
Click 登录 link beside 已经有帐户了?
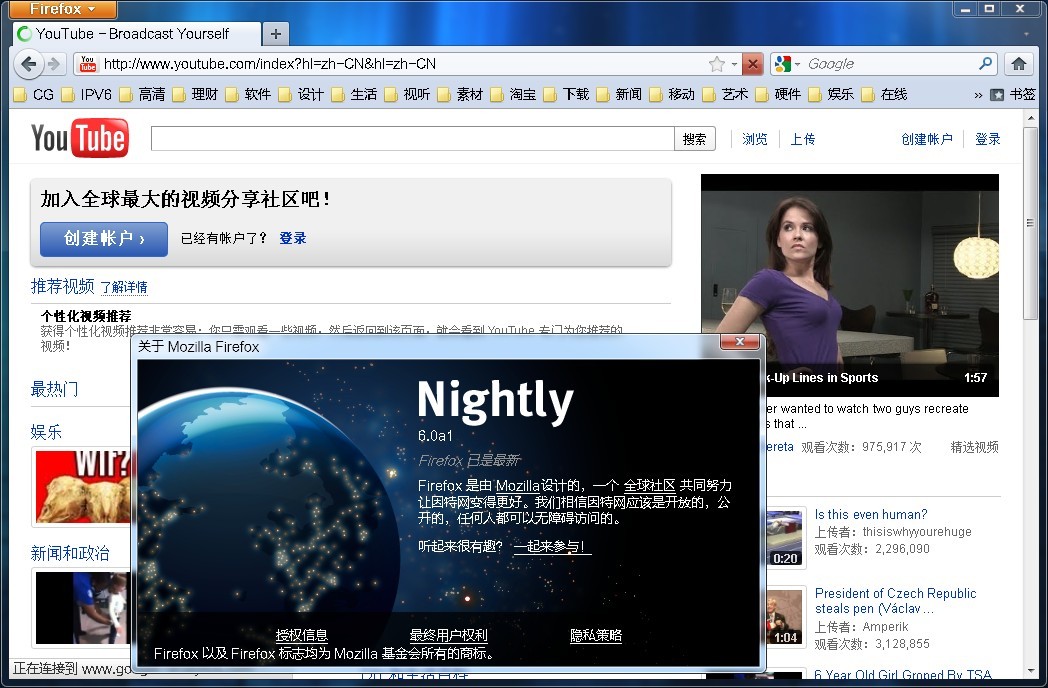(293, 238)
